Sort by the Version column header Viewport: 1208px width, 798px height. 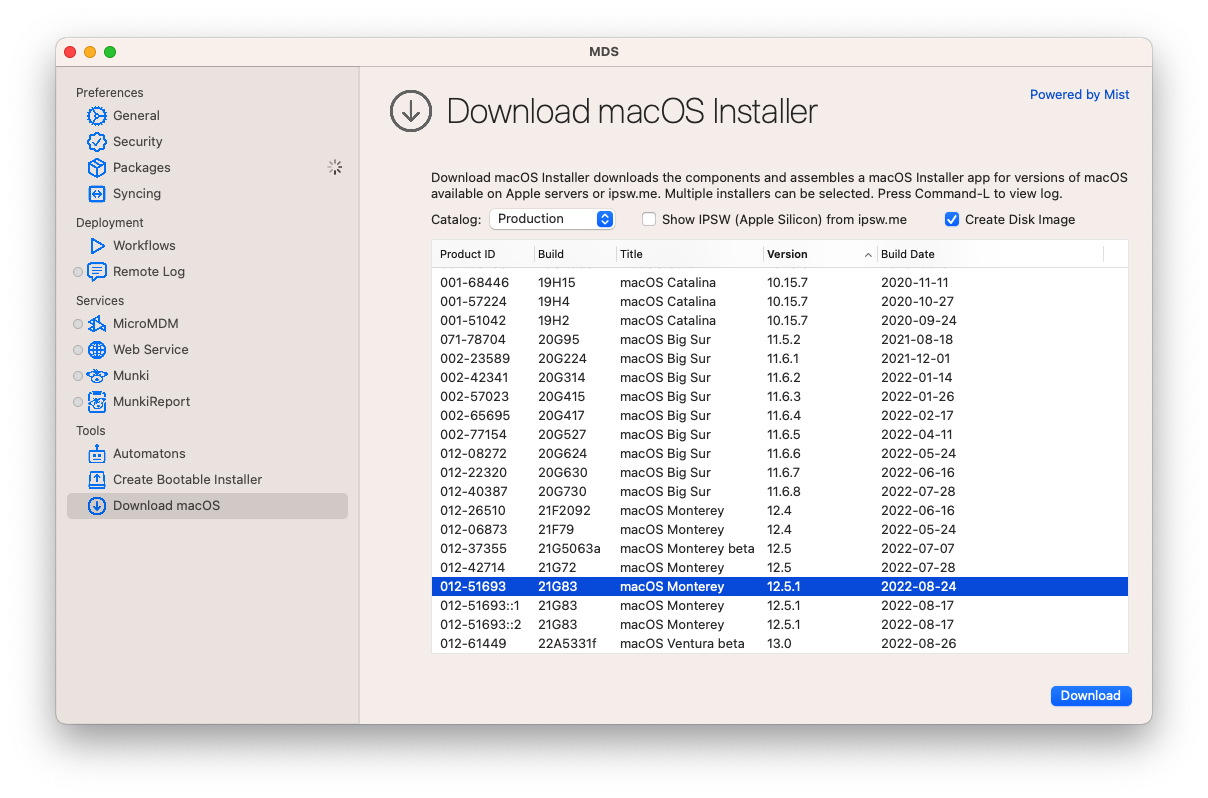820,254
